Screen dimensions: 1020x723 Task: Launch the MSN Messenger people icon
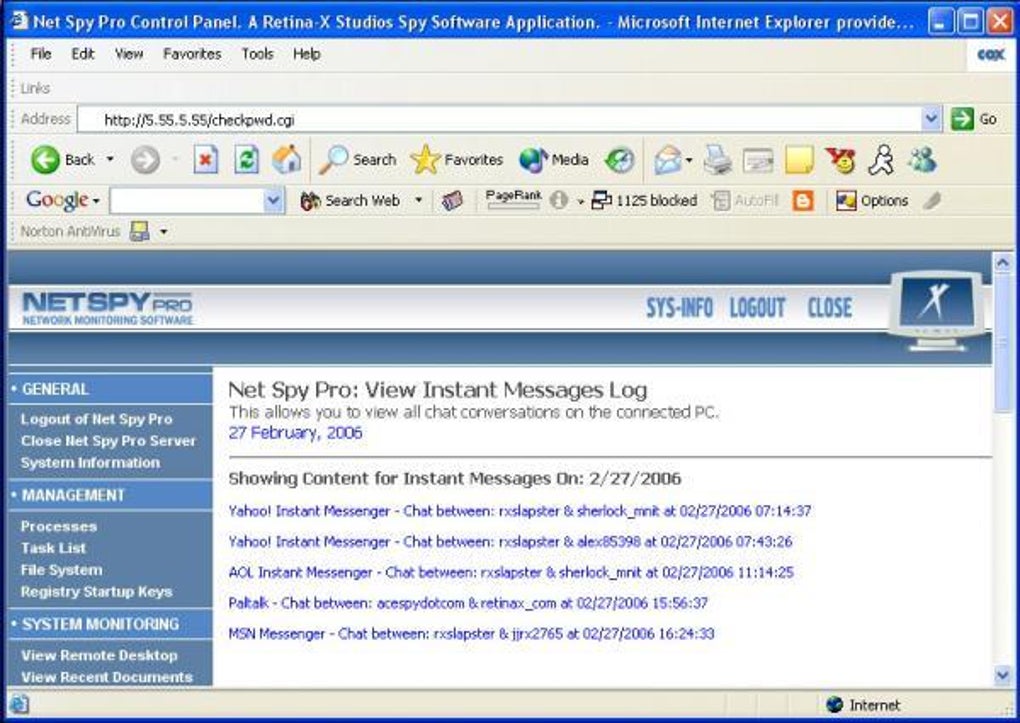(x=922, y=159)
